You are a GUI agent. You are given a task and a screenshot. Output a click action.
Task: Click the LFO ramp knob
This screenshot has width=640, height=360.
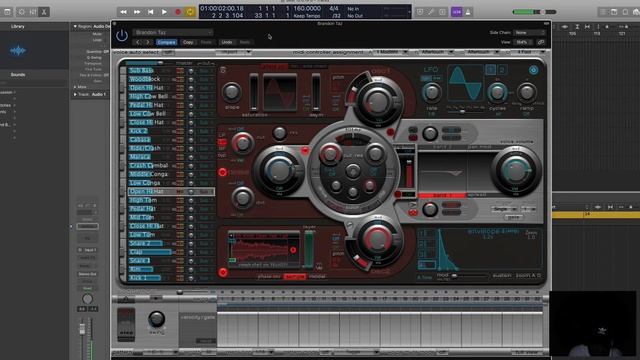tap(527, 93)
